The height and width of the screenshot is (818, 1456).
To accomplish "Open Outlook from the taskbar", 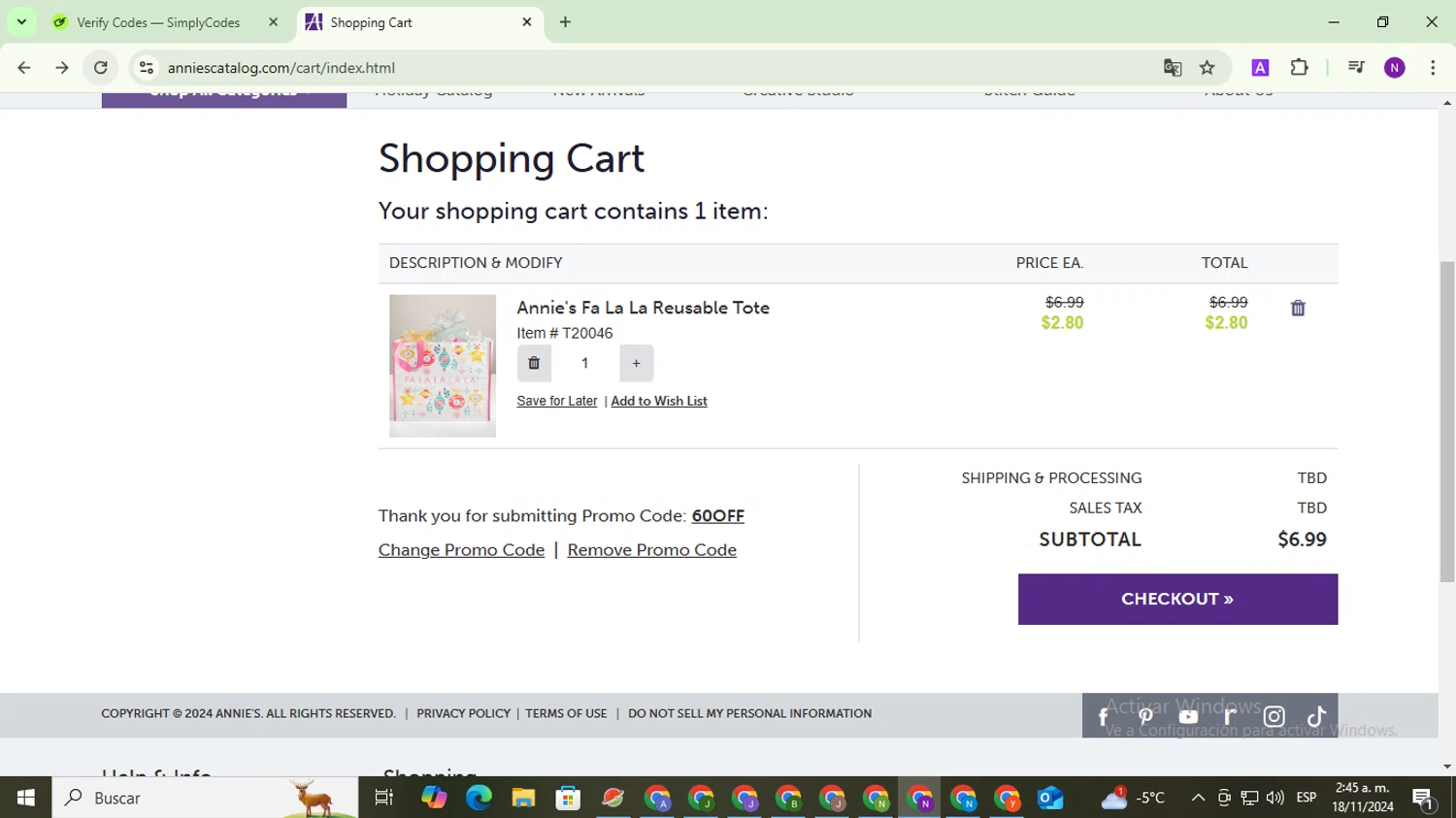I will point(1050,798).
